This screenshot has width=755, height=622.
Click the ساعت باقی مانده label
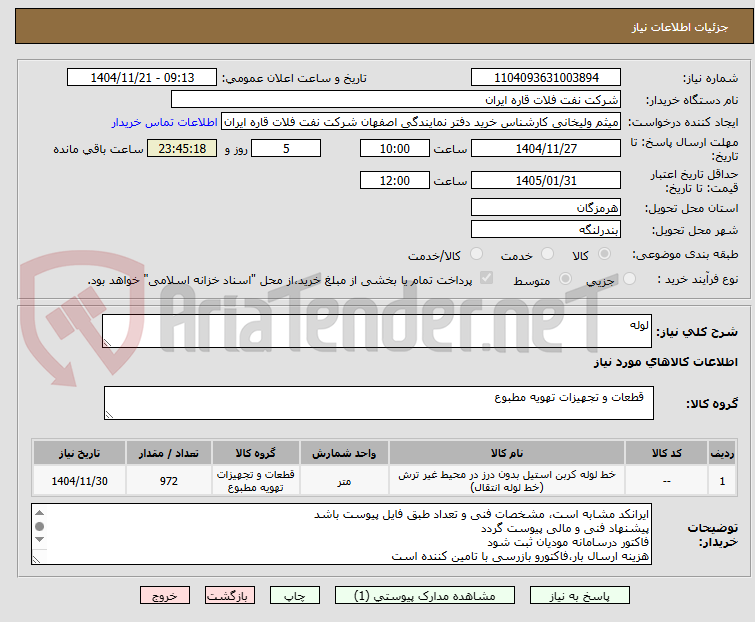point(98,149)
